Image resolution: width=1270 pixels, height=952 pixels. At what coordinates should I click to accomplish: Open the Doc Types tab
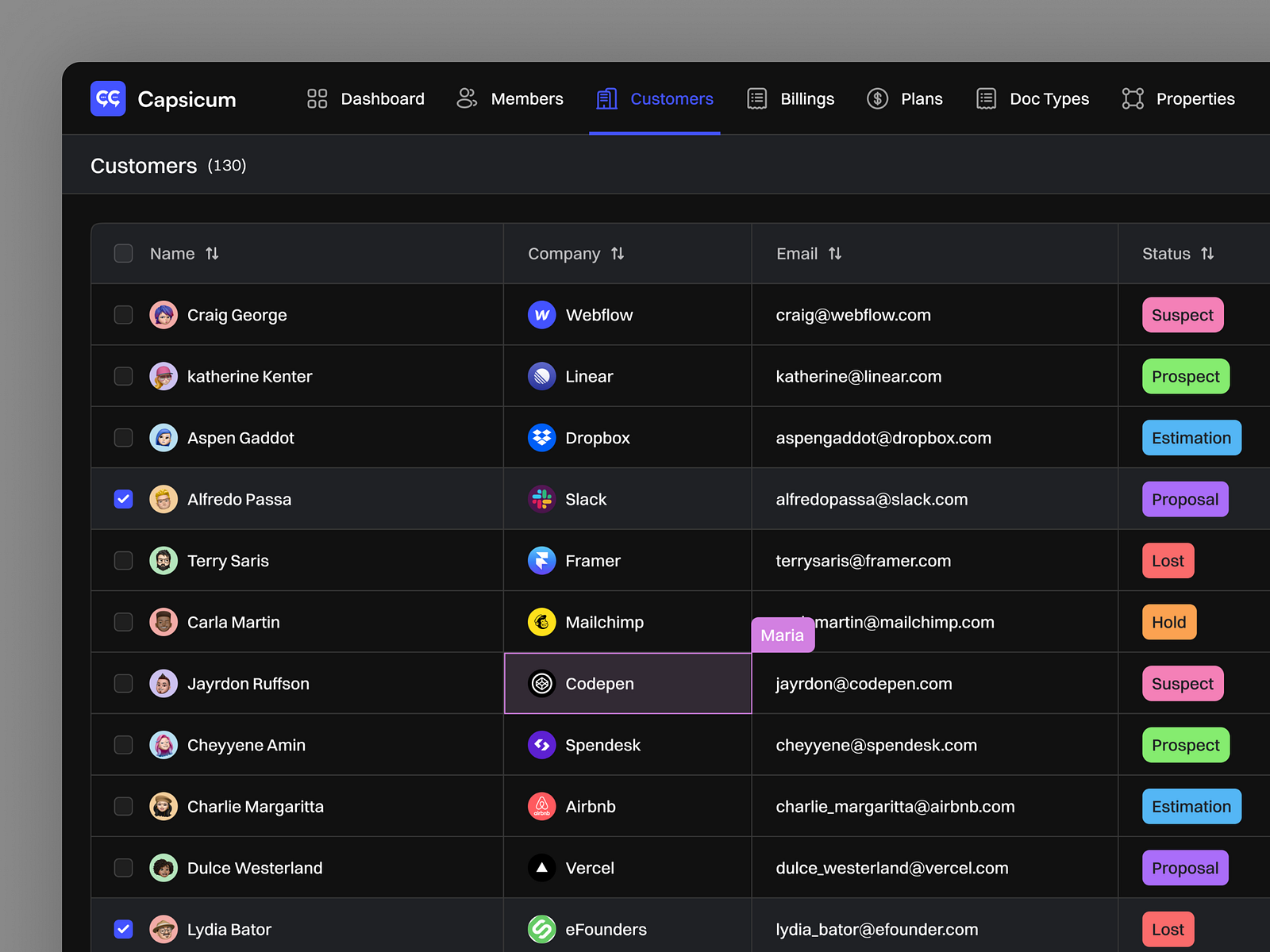[1033, 99]
